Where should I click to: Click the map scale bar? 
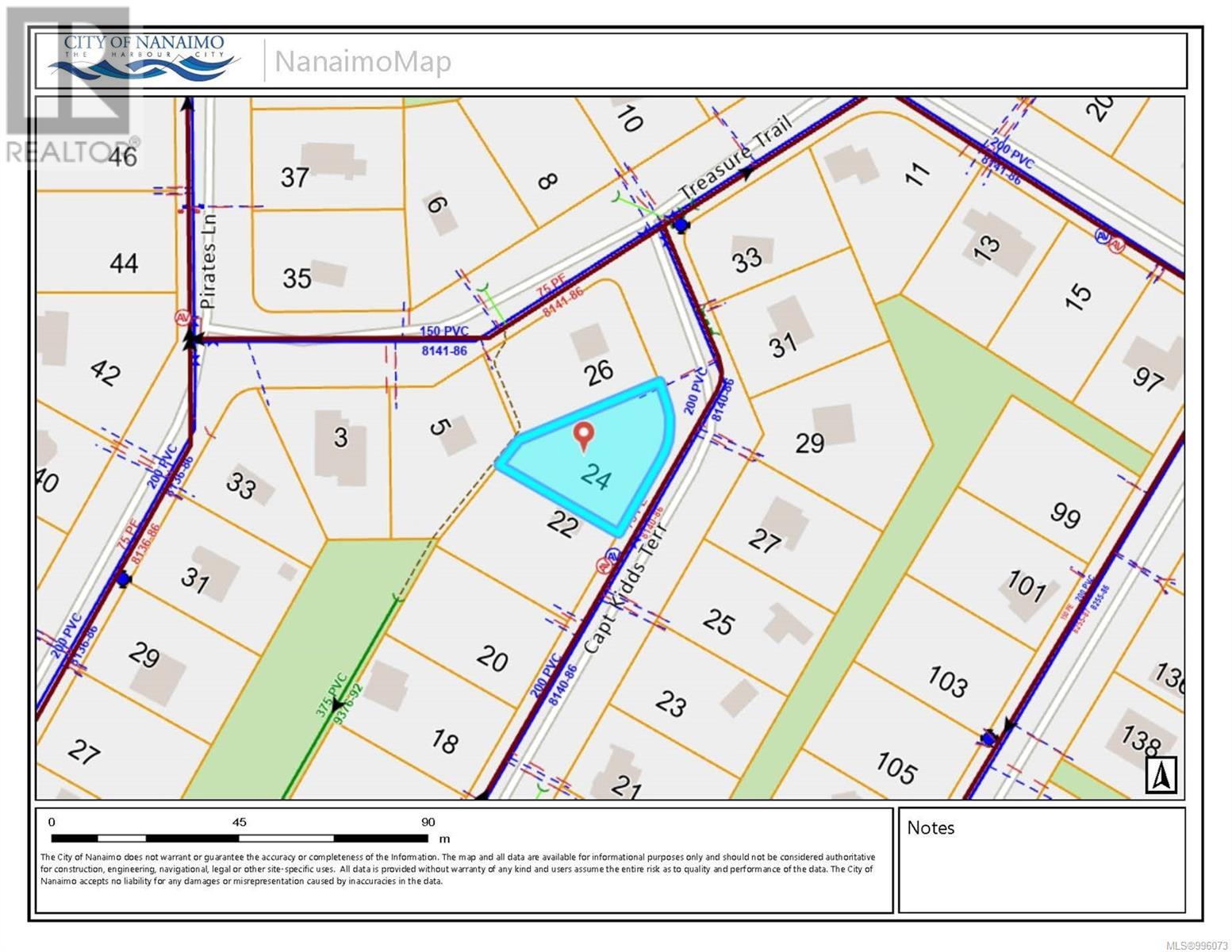(x=238, y=838)
